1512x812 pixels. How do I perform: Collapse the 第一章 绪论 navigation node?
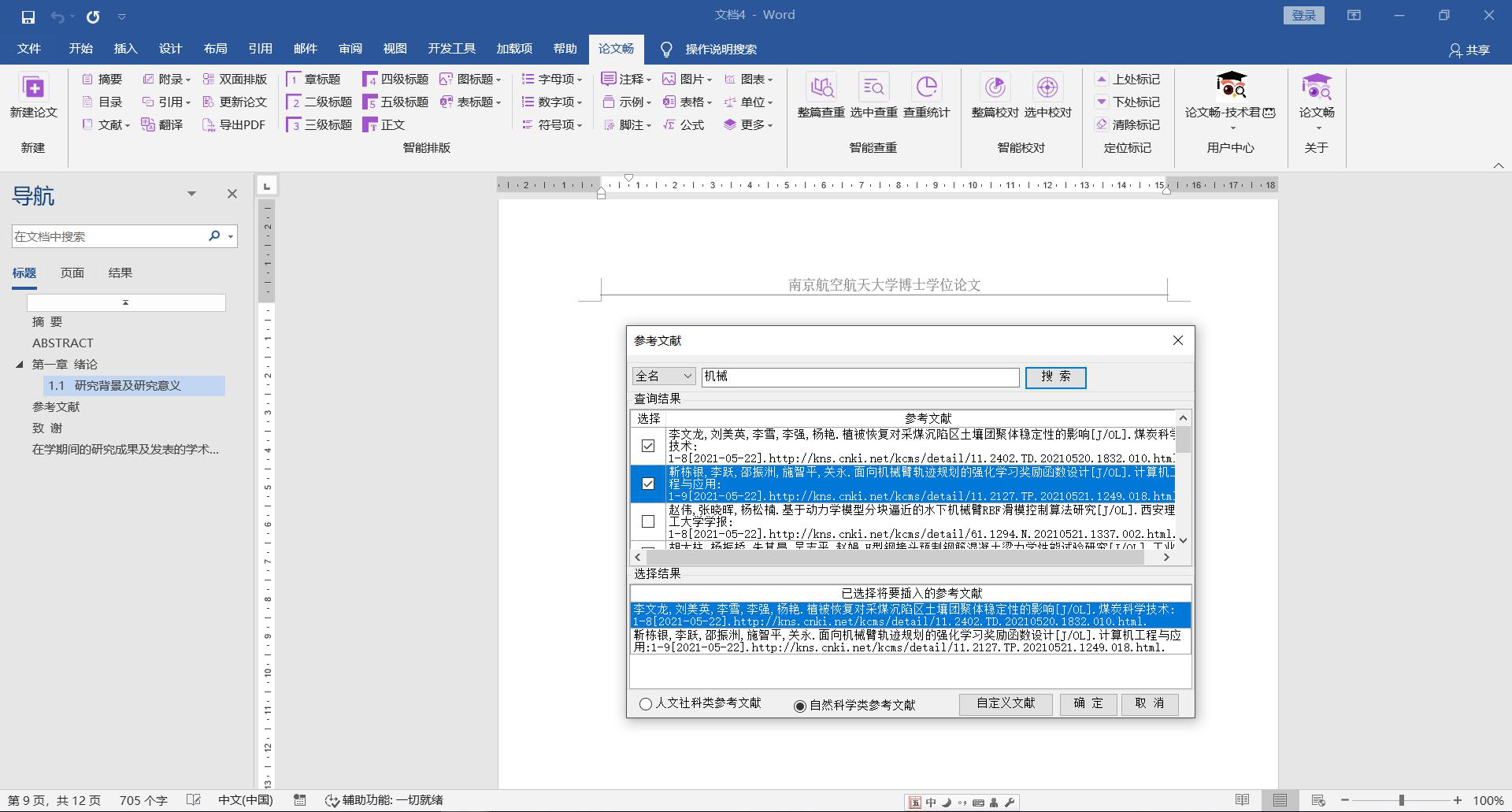tap(20, 364)
